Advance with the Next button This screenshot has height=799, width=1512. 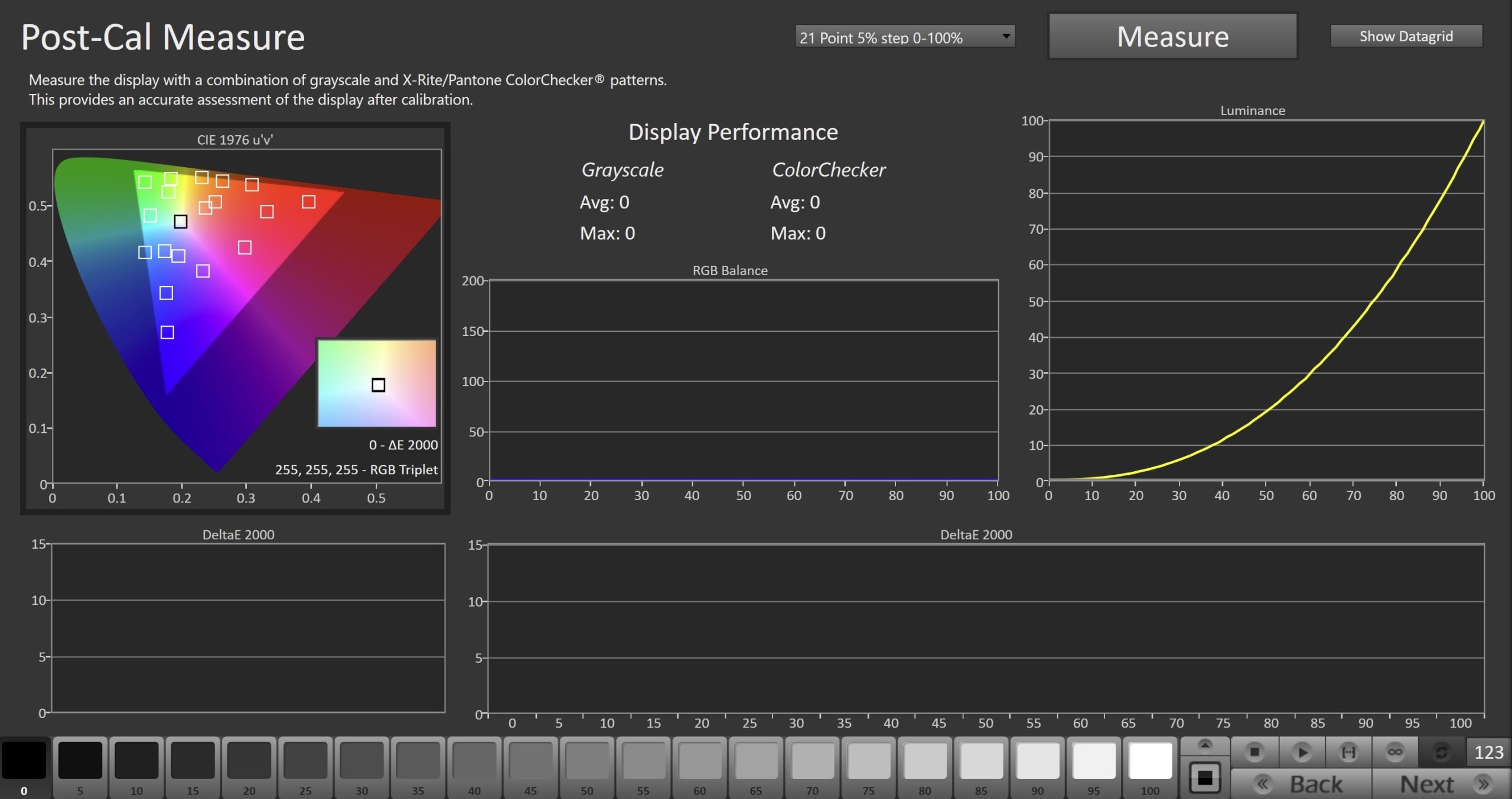point(1441,784)
